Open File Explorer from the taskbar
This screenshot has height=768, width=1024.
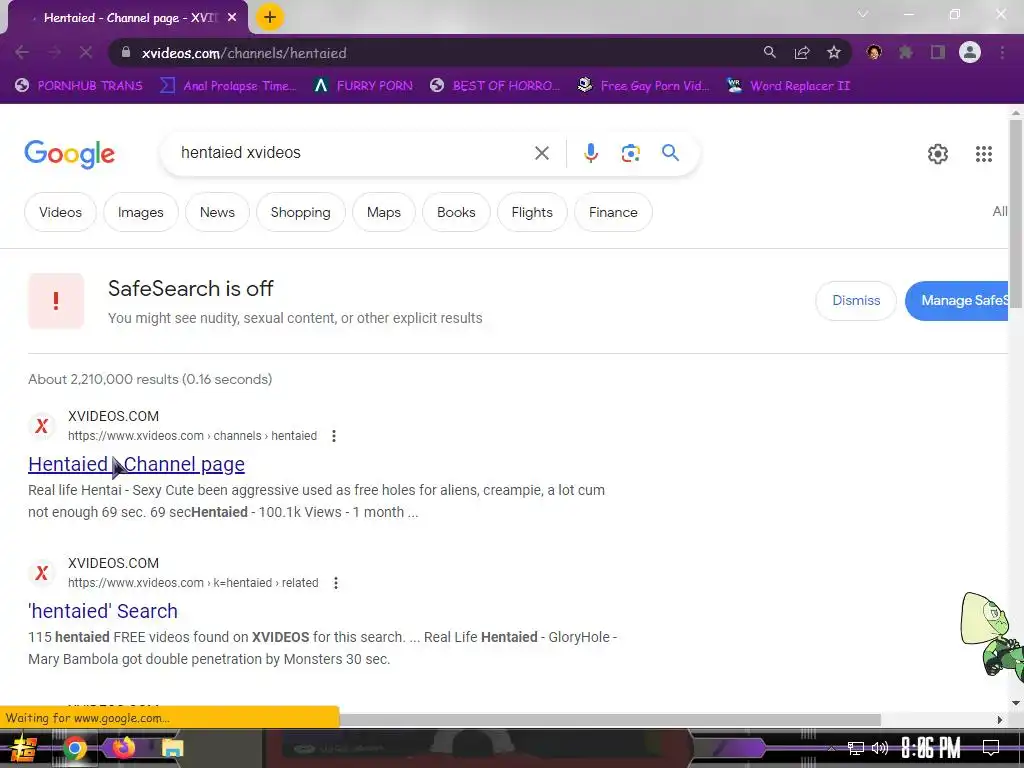click(172, 748)
